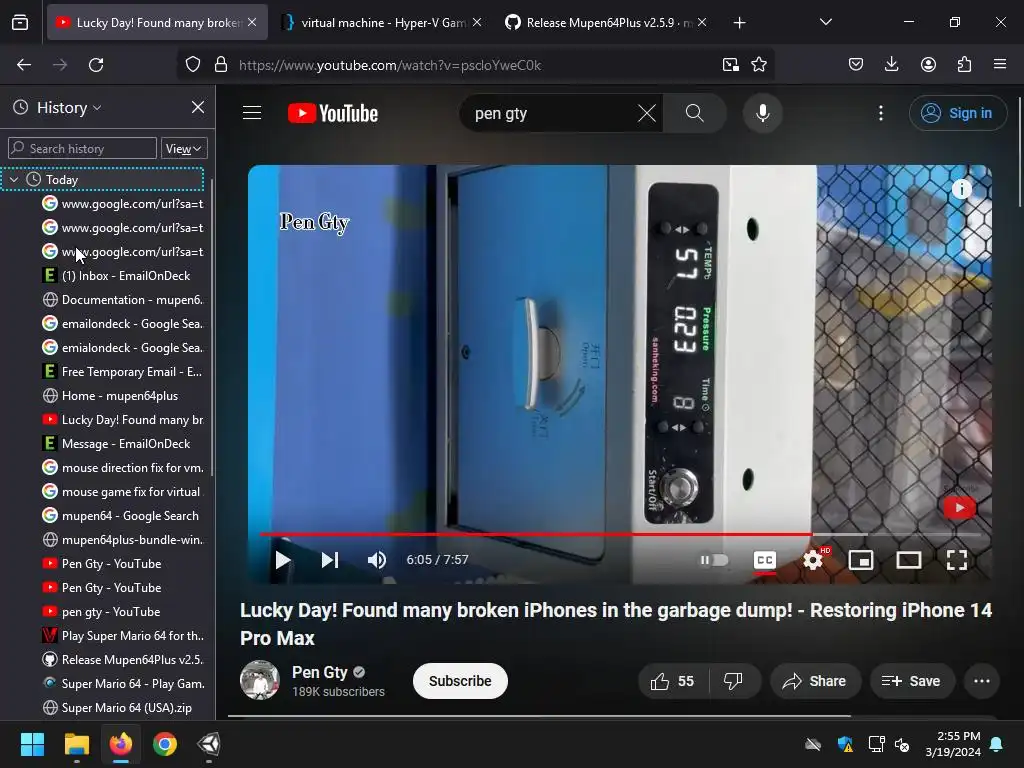
Task: Close the virtual machine Hyper-V tab
Action: coord(477,22)
